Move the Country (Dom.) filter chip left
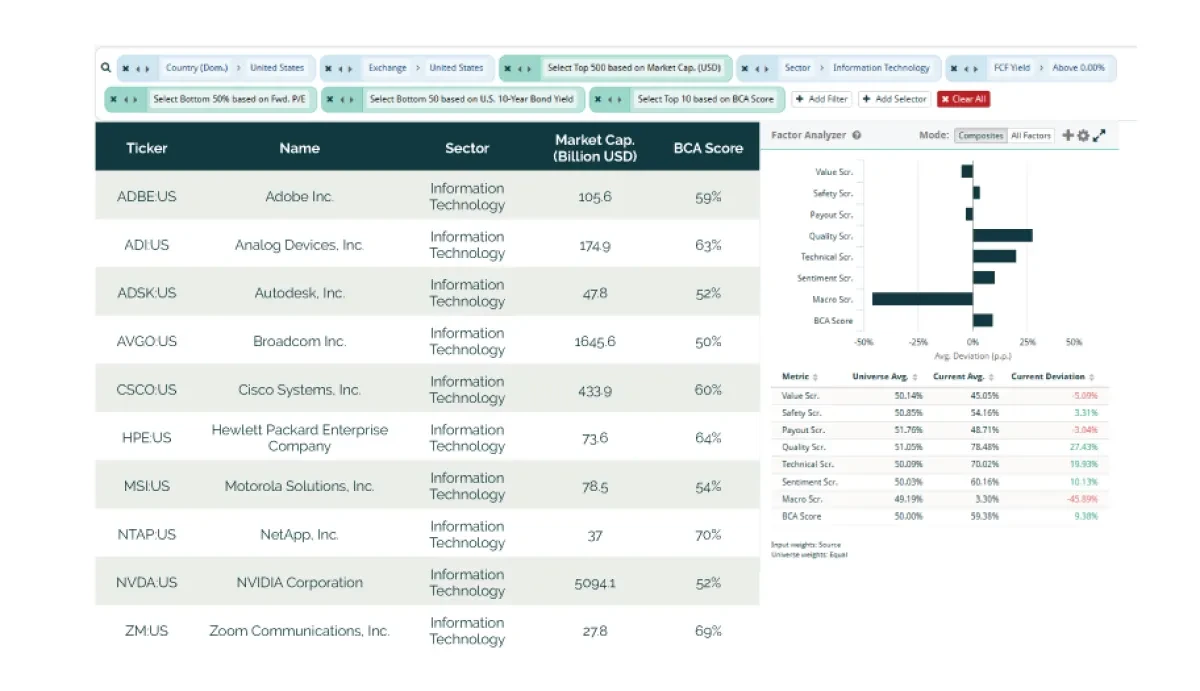Image resolution: width=1200 pixels, height=691 pixels. [138, 68]
